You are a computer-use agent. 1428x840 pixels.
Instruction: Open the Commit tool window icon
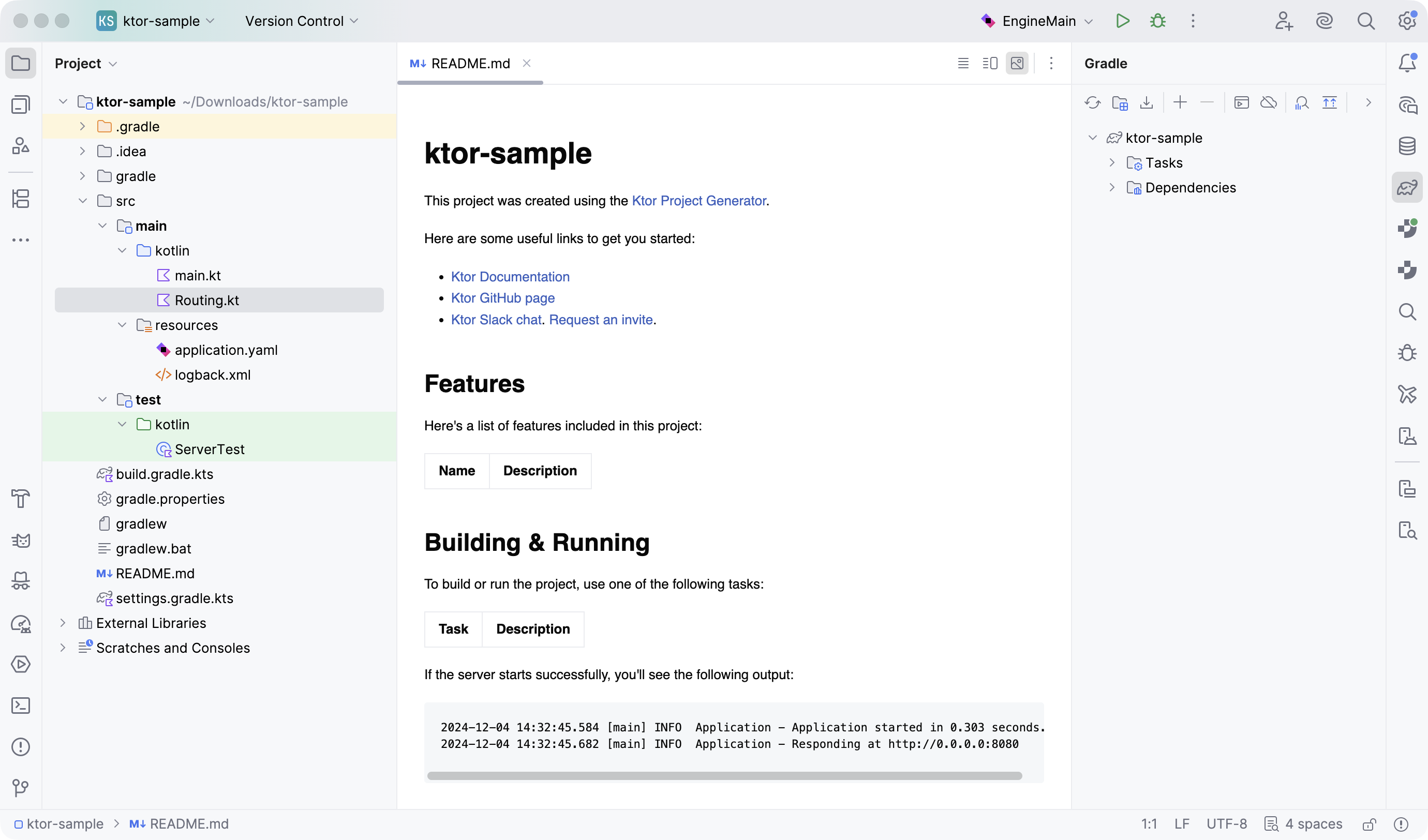point(20,105)
